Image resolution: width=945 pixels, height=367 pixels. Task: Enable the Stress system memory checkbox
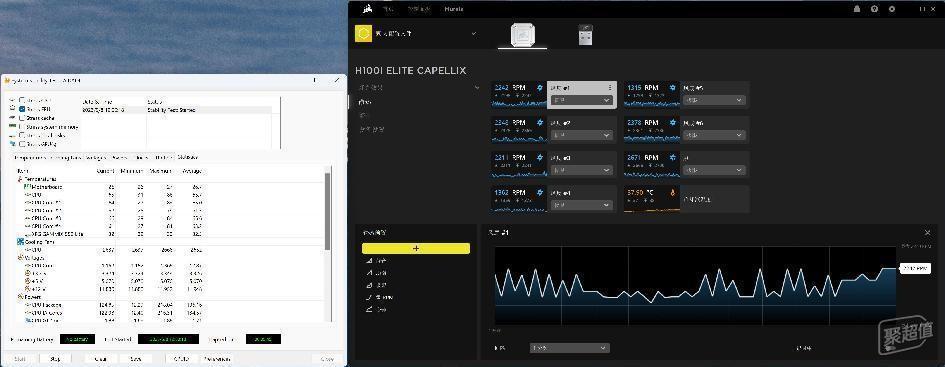pyautogui.click(x=22, y=127)
